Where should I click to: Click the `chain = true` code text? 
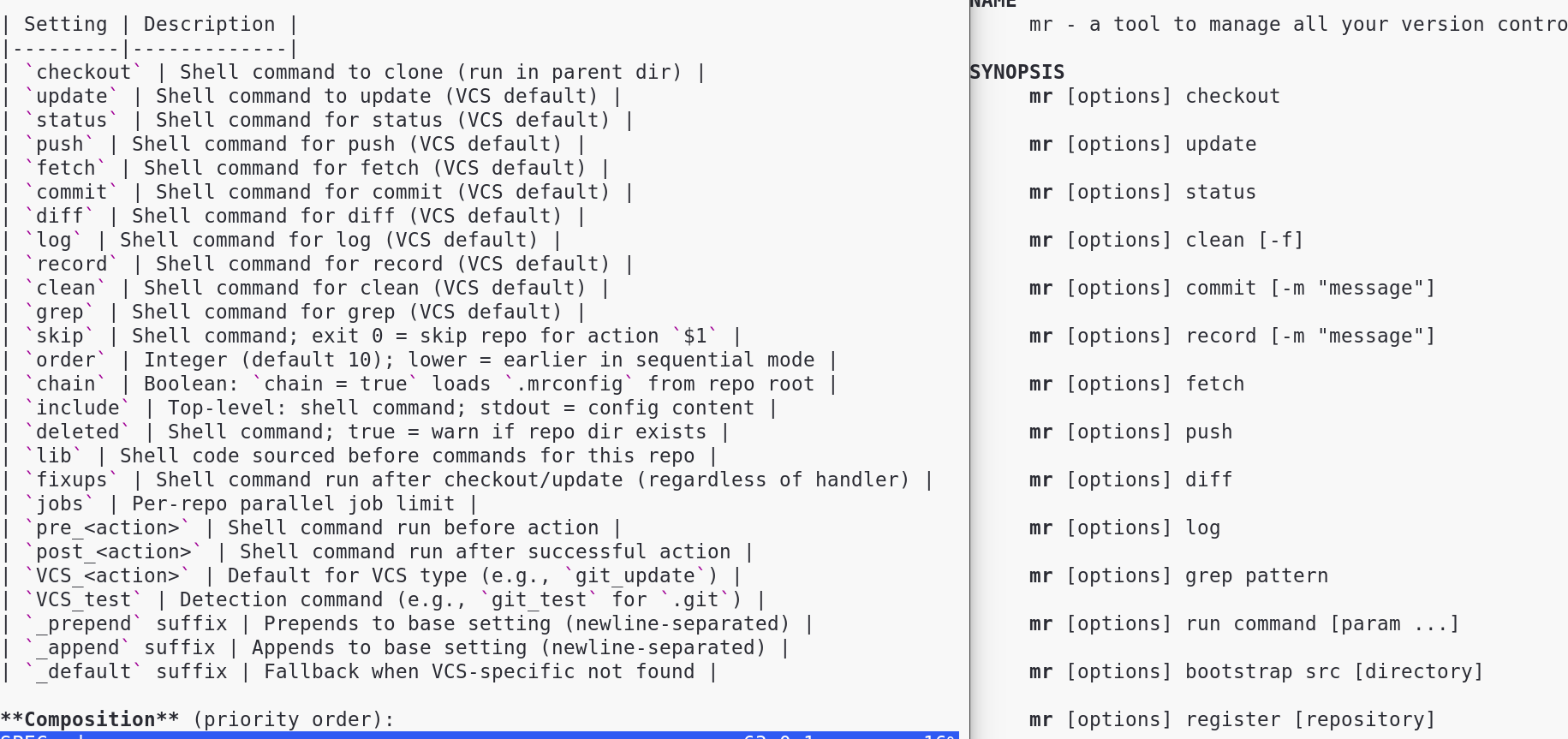[x=336, y=384]
